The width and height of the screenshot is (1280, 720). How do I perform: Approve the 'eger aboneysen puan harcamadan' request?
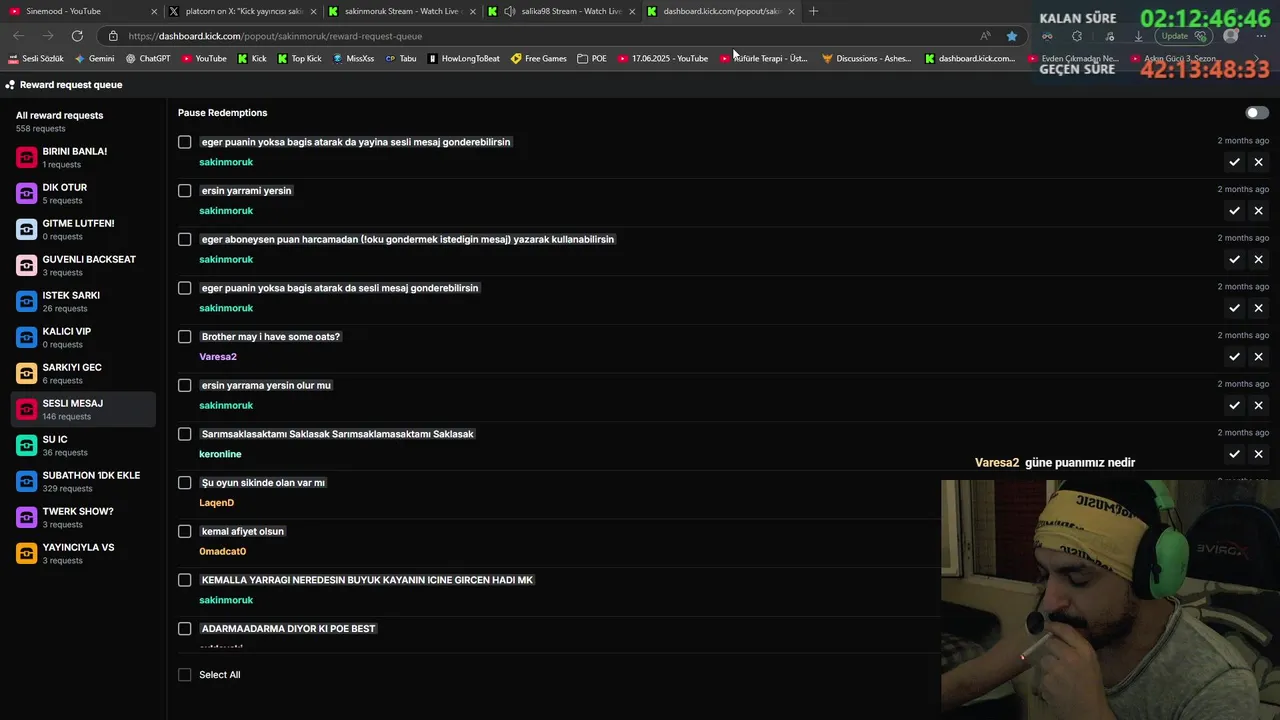pyautogui.click(x=1234, y=259)
